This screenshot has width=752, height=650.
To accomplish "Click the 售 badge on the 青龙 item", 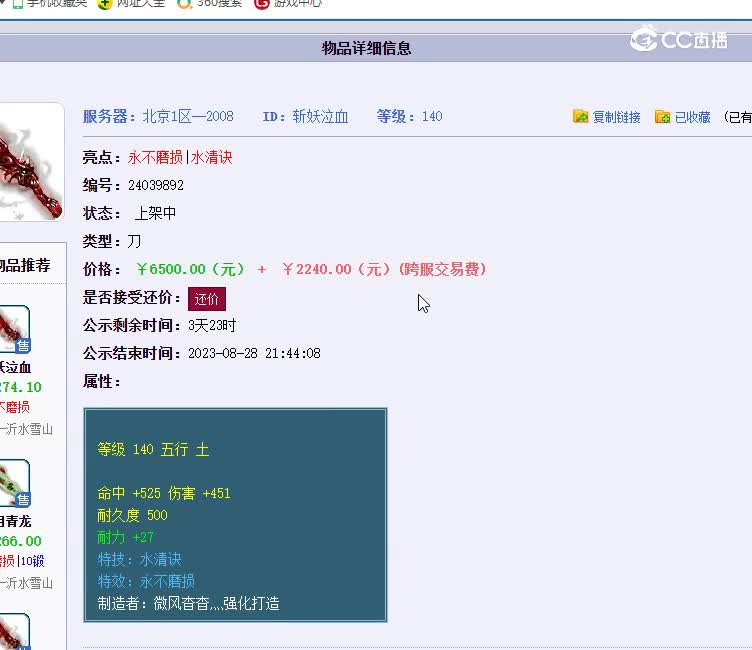I will (23, 500).
